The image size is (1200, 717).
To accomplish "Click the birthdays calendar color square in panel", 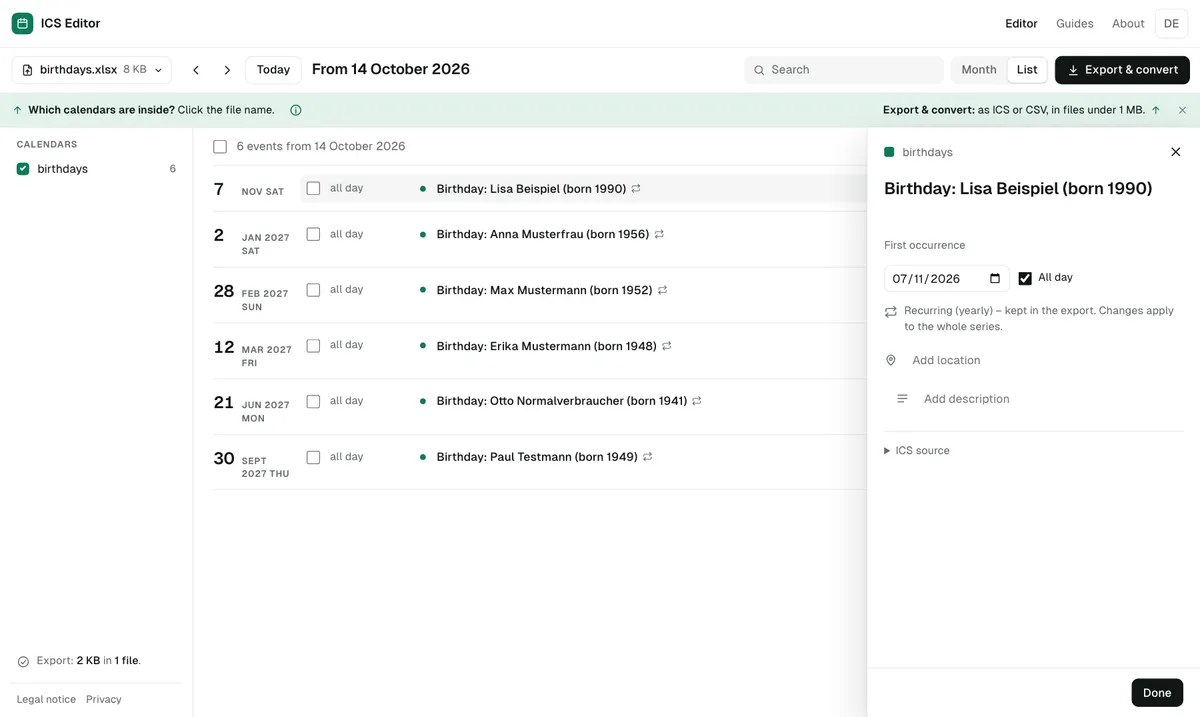I will click(x=889, y=152).
